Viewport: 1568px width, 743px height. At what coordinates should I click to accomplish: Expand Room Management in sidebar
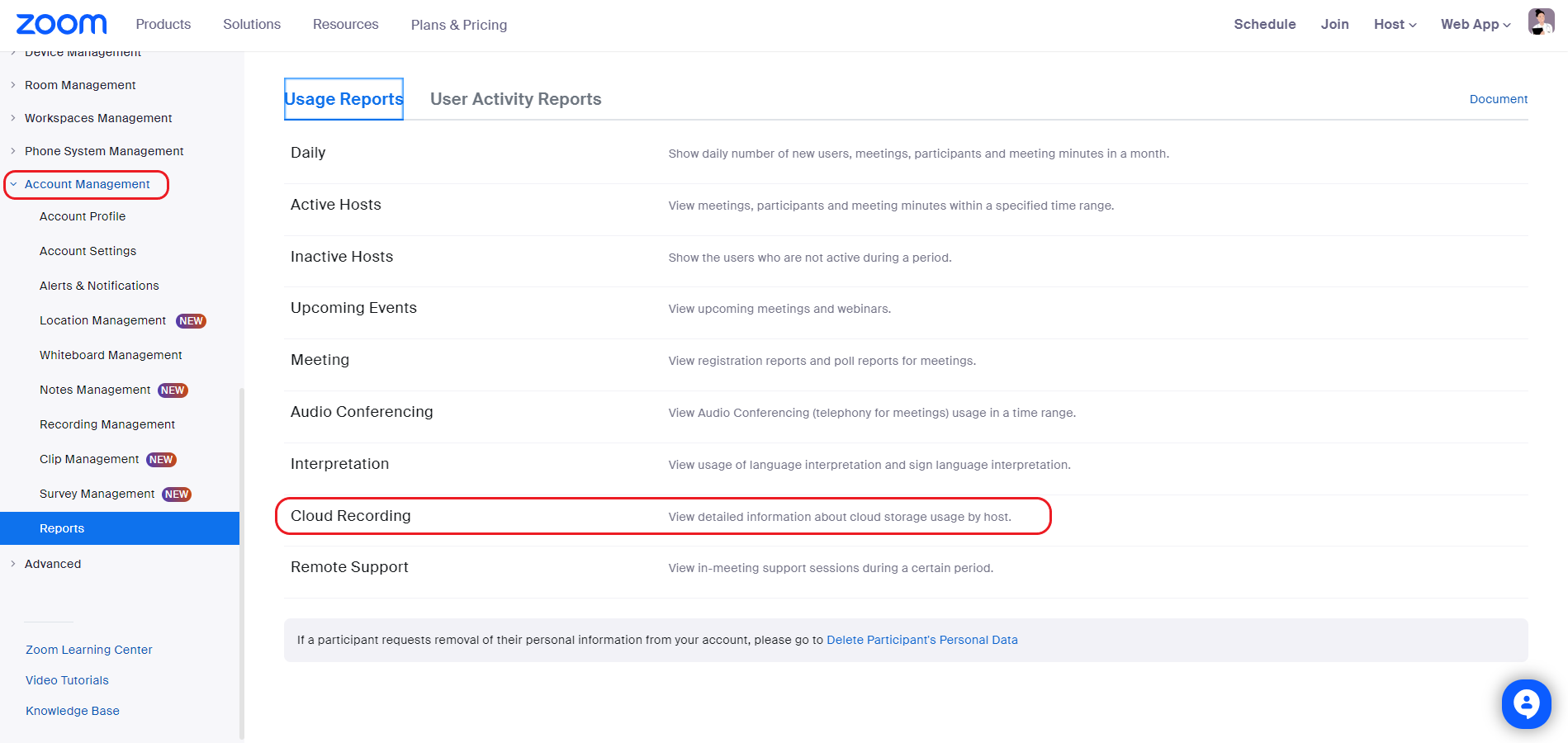pos(80,85)
